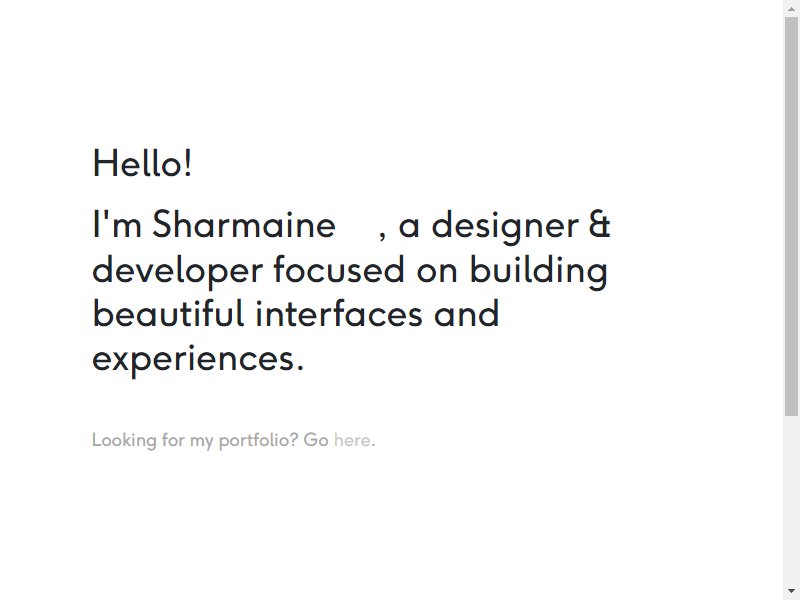Click the word "building"
800x600 pixels.
click(538, 271)
